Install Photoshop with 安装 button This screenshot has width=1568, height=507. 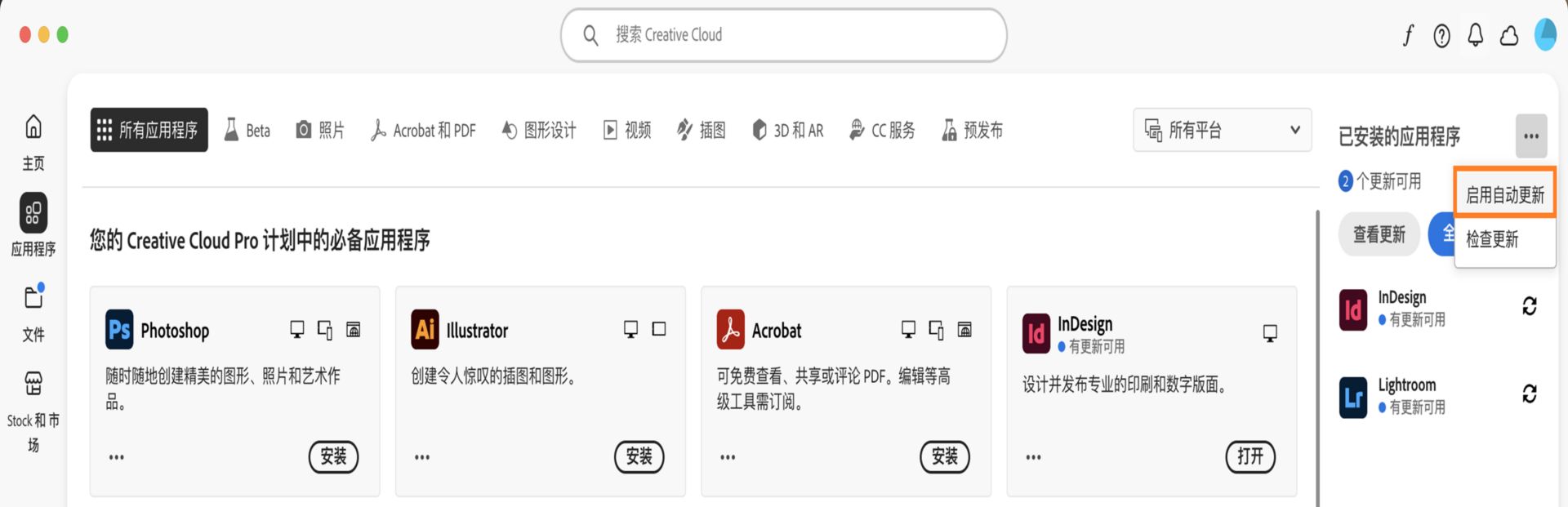coord(333,456)
